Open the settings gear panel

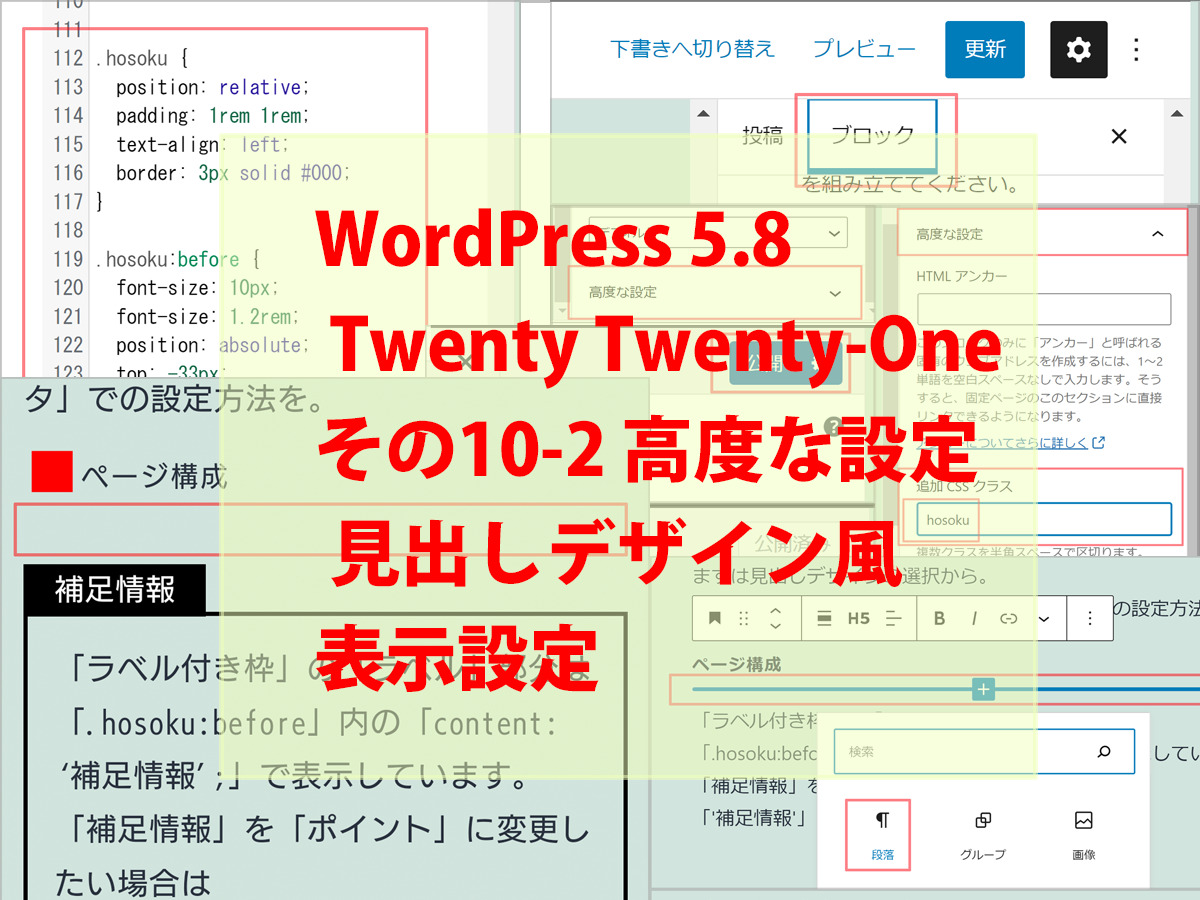[1078, 49]
